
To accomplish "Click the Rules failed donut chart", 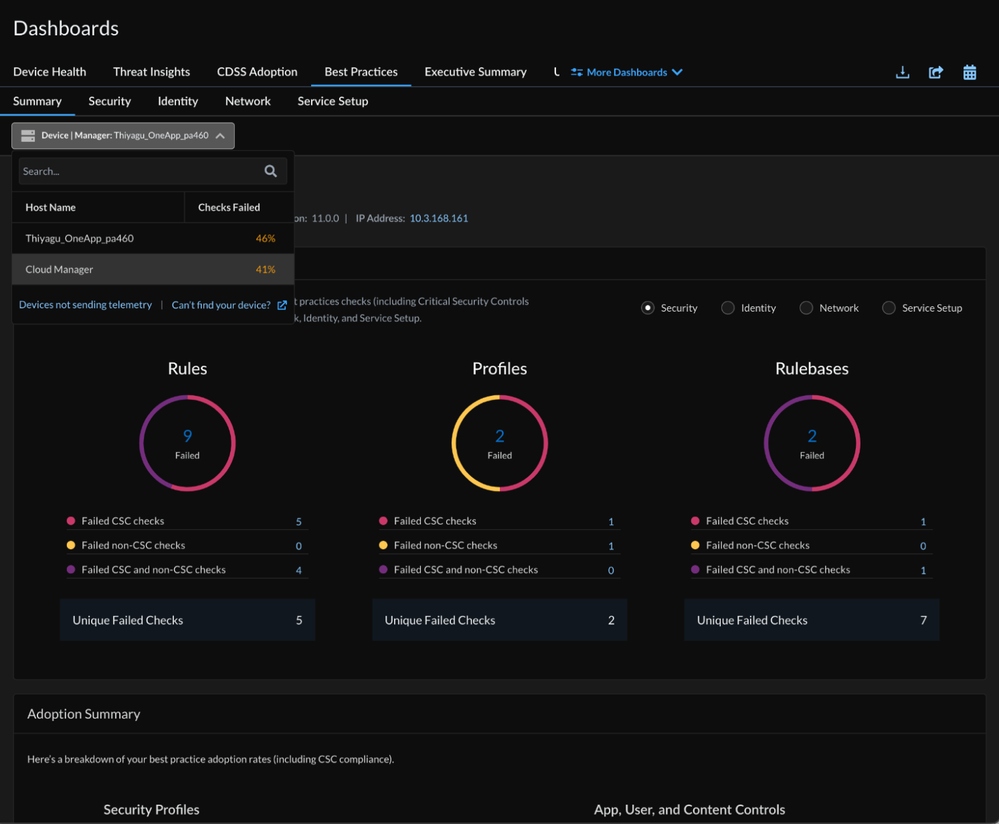I will [x=187, y=443].
